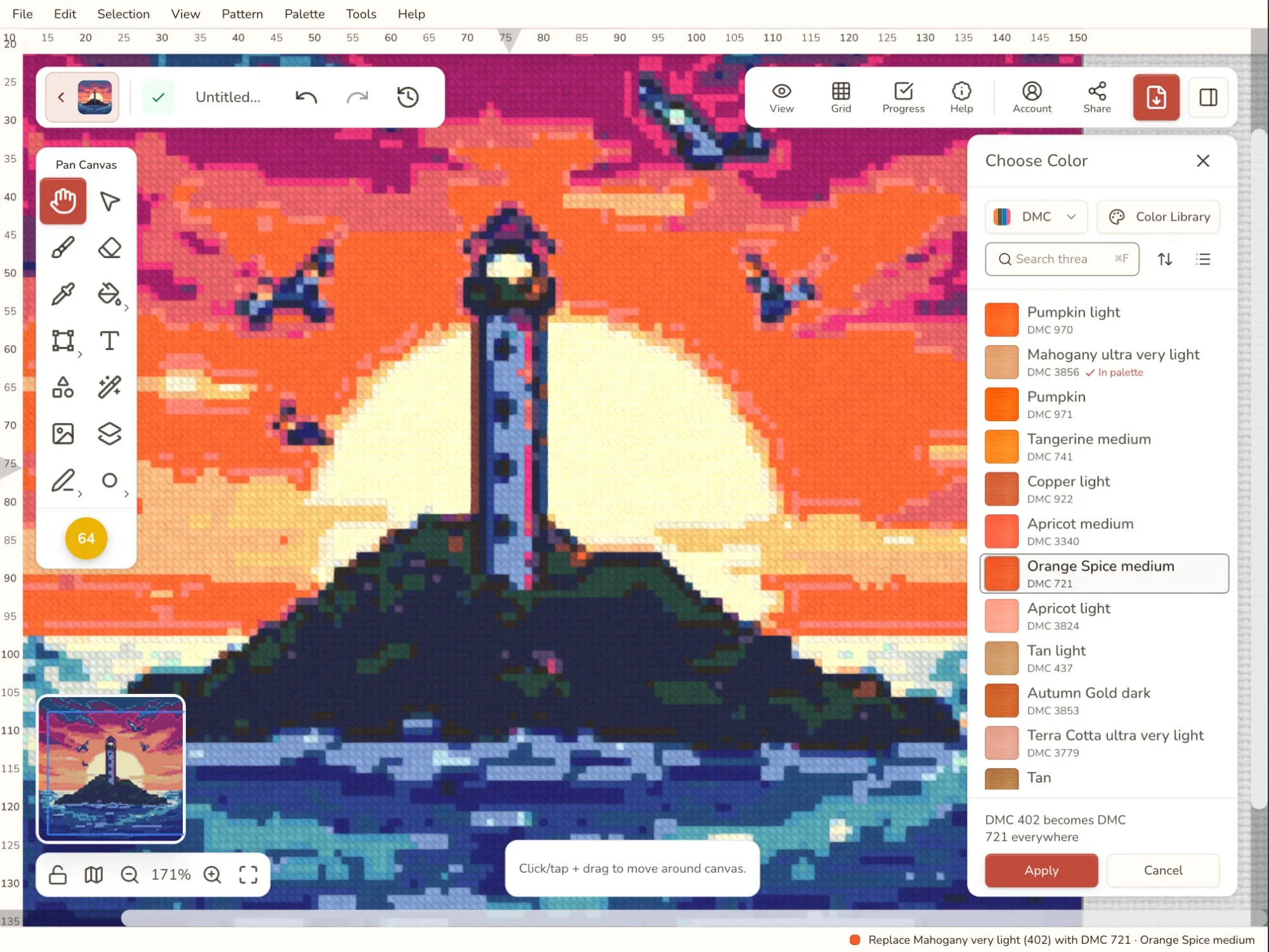The image size is (1269, 952).
Task: Toggle the Grid display
Action: 841,98
